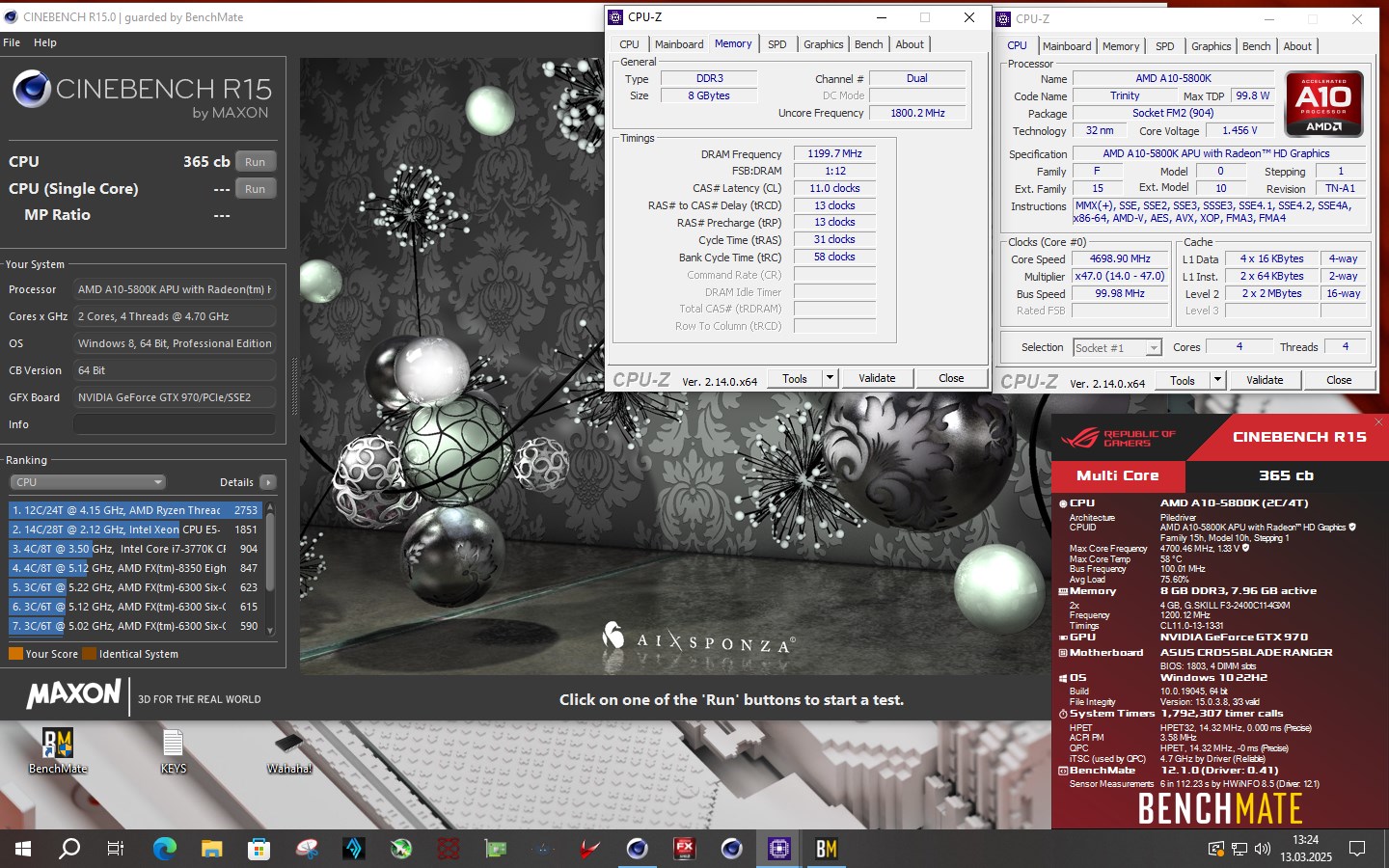
Task: Open the Wahaha! desktop icon
Action: point(289,752)
